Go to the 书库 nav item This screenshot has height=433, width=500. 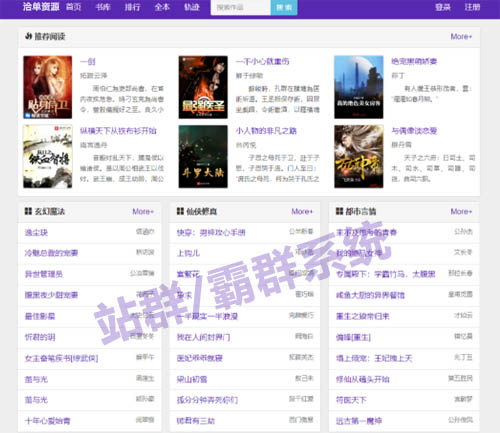(x=103, y=7)
